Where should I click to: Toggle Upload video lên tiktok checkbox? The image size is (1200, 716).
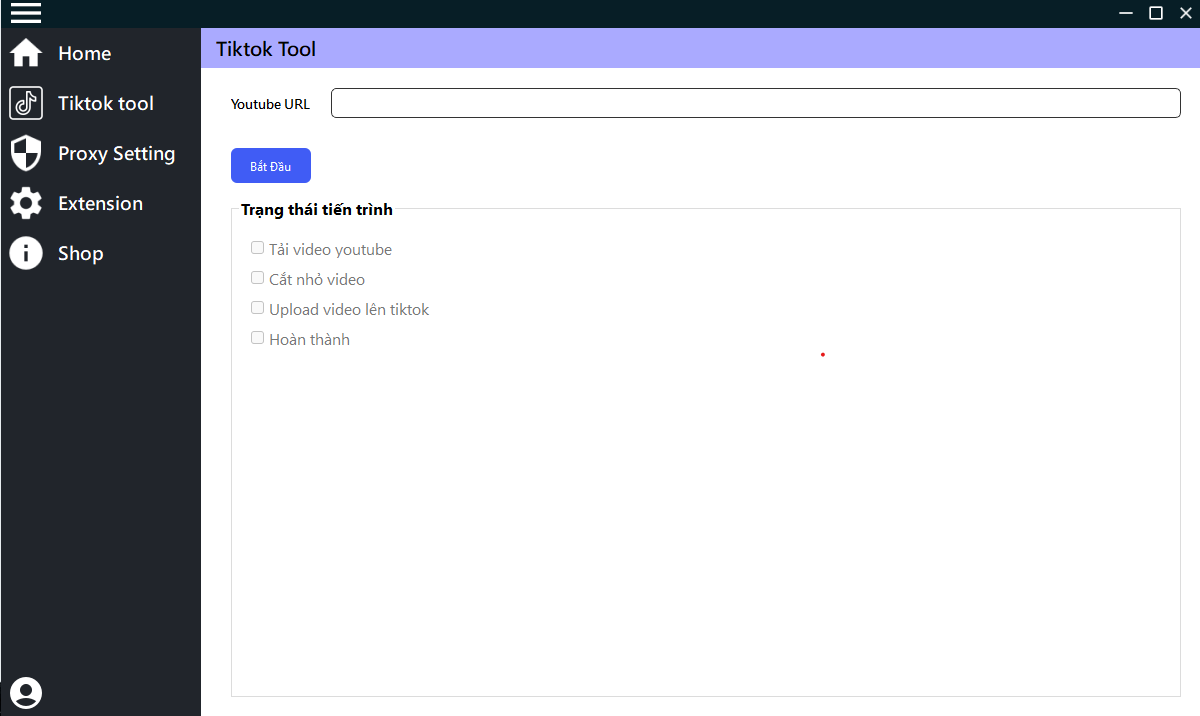257,308
